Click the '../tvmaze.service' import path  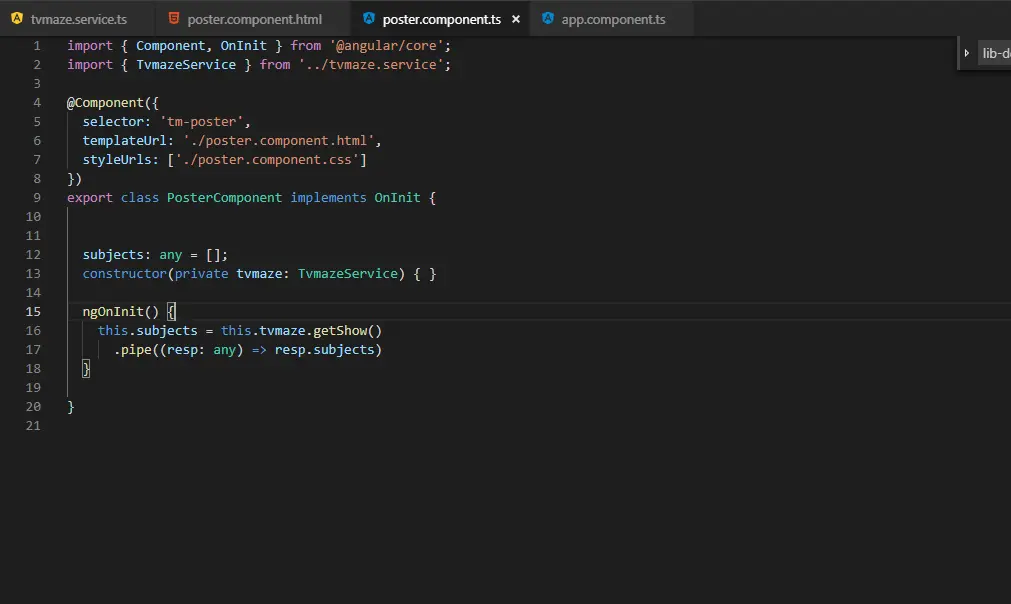[371, 64]
